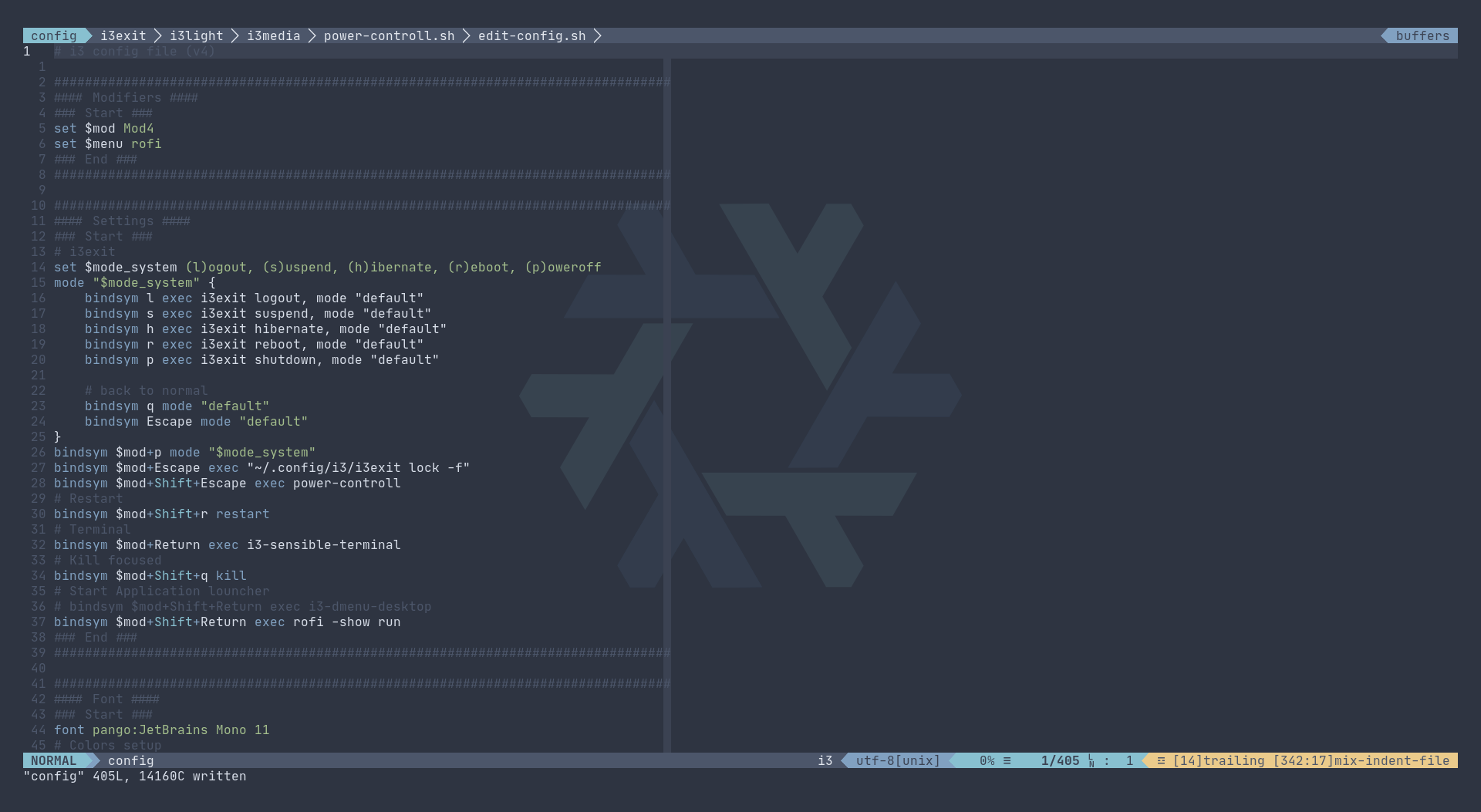Click the i3light buffer label
This screenshot has height=812, width=1481.
point(195,35)
